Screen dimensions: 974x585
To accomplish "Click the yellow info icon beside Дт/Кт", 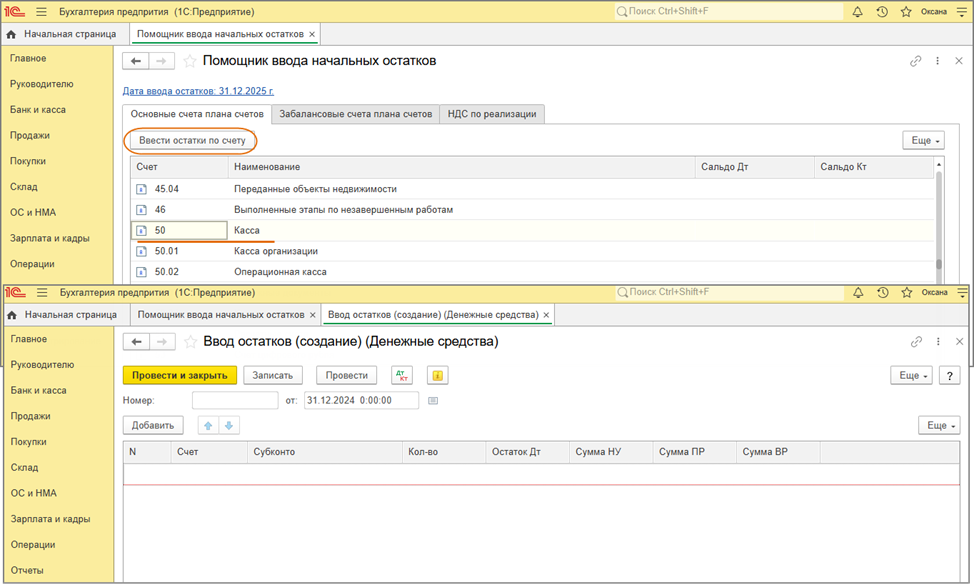I will 437,375.
